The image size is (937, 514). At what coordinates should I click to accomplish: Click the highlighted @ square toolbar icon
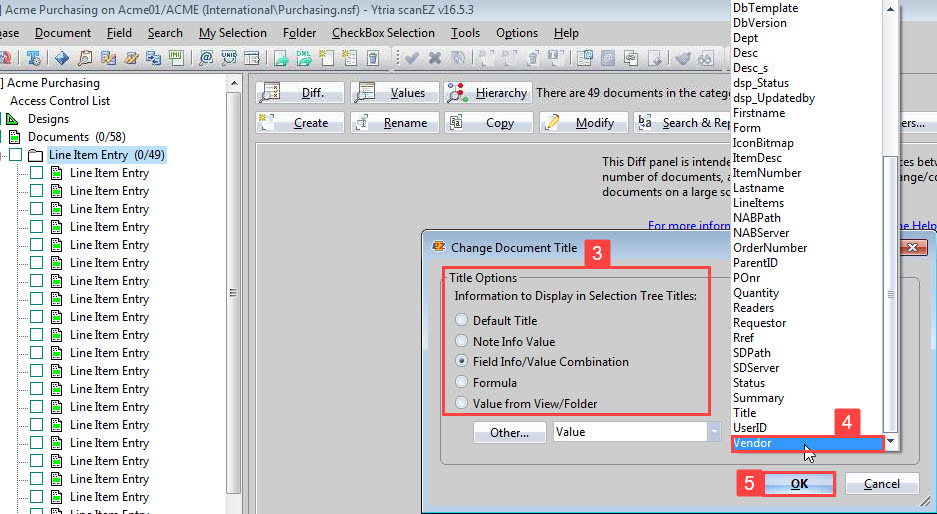608,57
